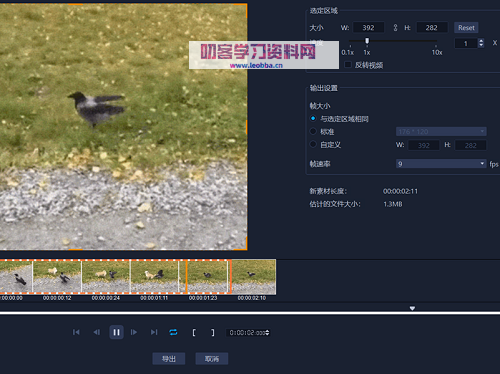This screenshot has height=374, width=500.
Task: Select thumbnail at 00:00:02:10
Action: pos(253,277)
